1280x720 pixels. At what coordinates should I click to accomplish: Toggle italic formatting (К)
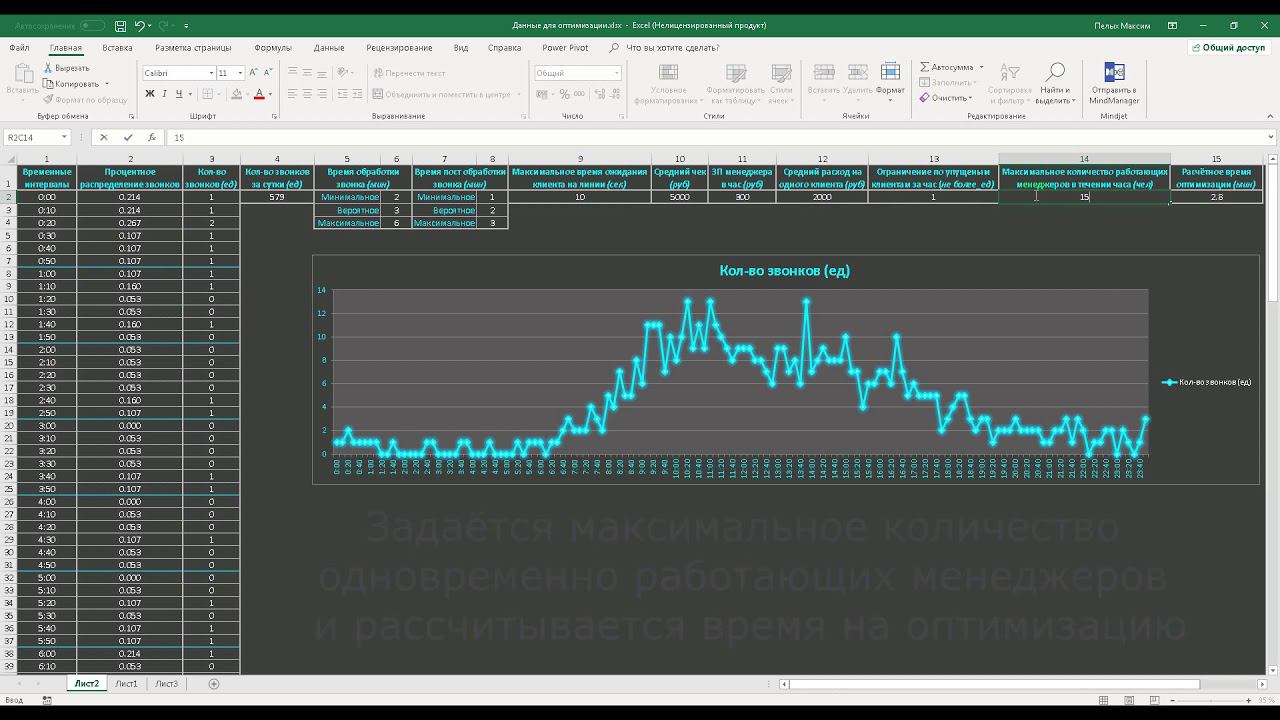[165, 94]
